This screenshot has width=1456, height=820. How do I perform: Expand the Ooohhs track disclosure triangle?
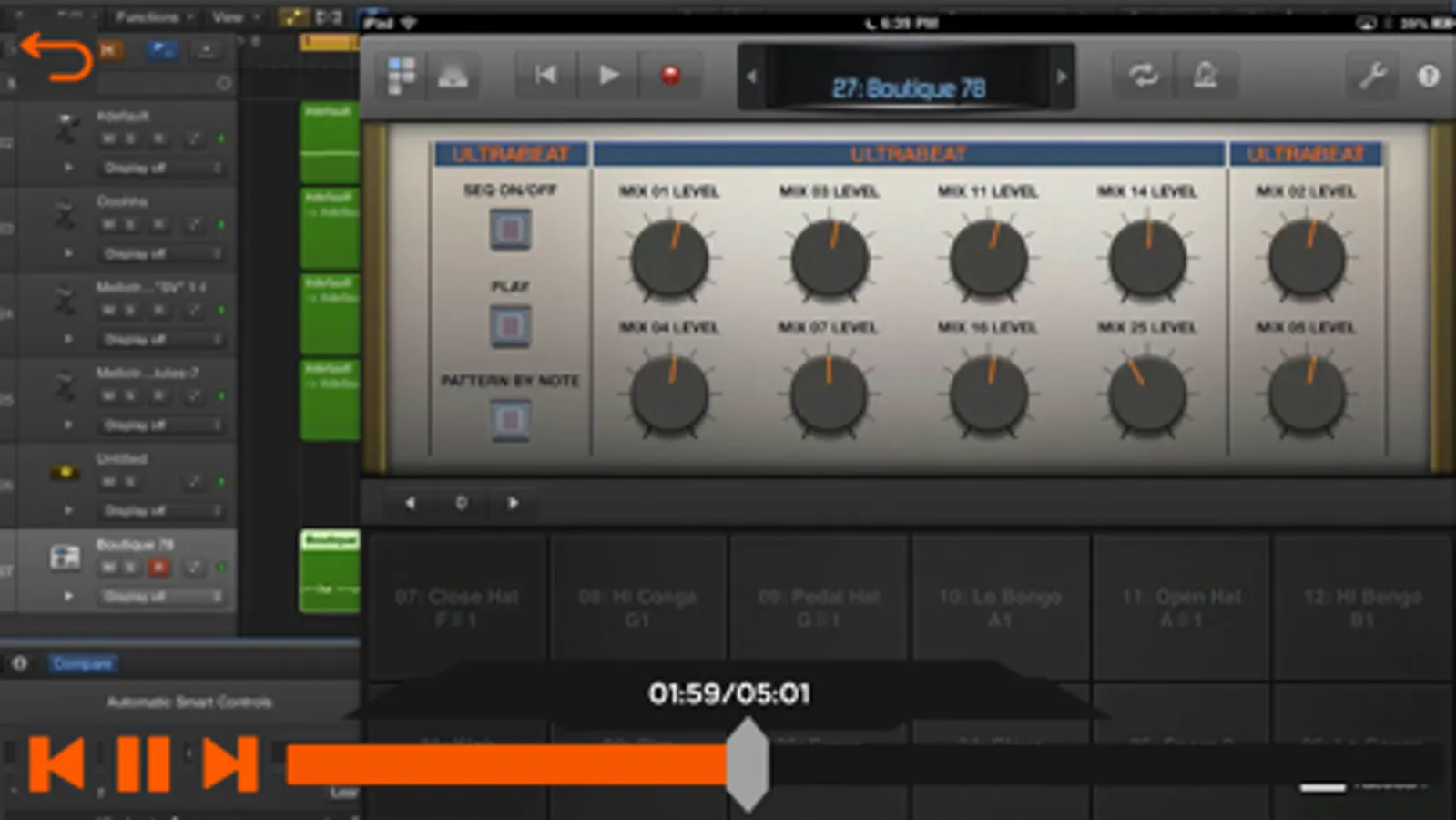click(68, 253)
